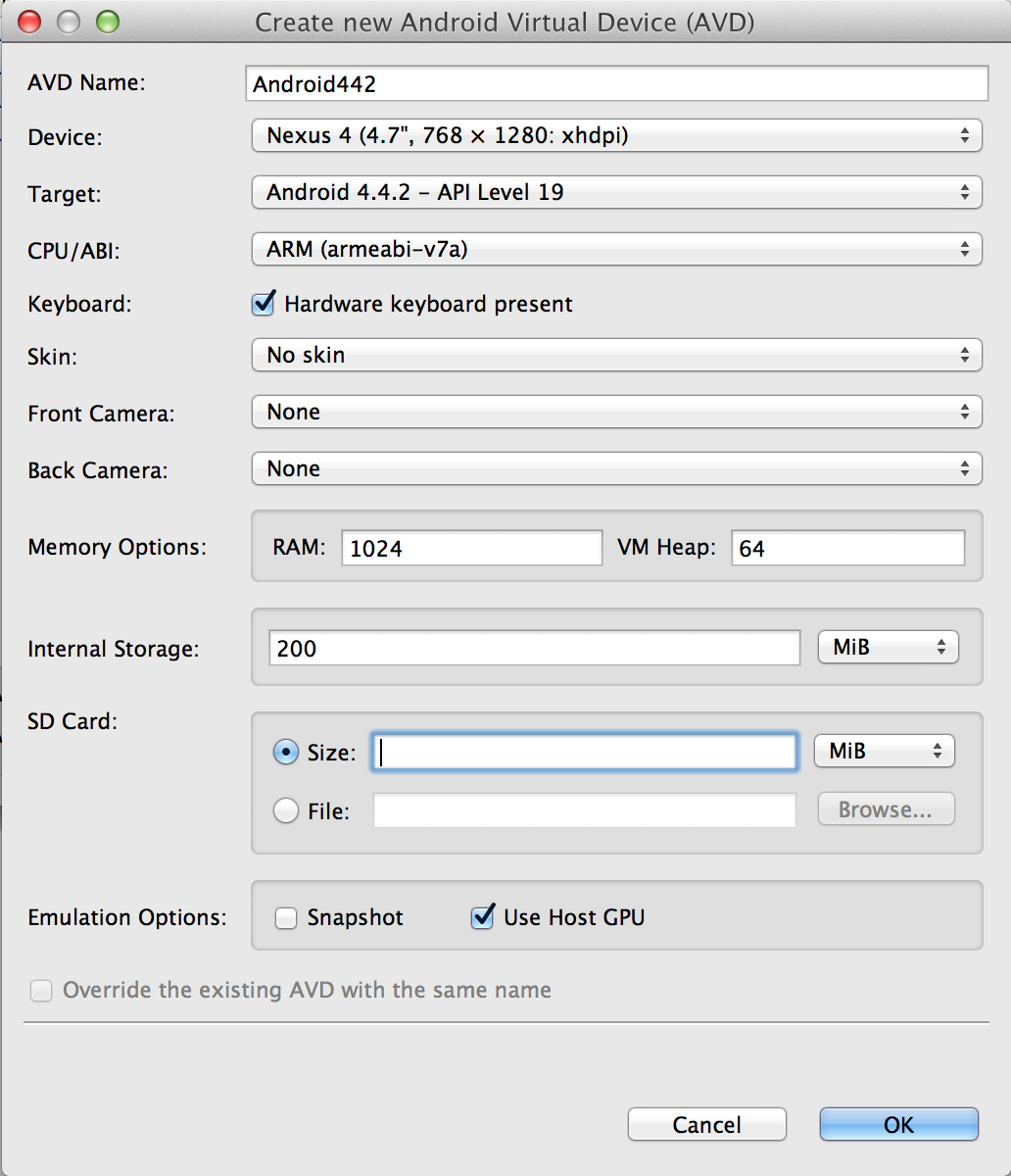Click the VM Heap input field
The width and height of the screenshot is (1011, 1176).
tap(847, 549)
